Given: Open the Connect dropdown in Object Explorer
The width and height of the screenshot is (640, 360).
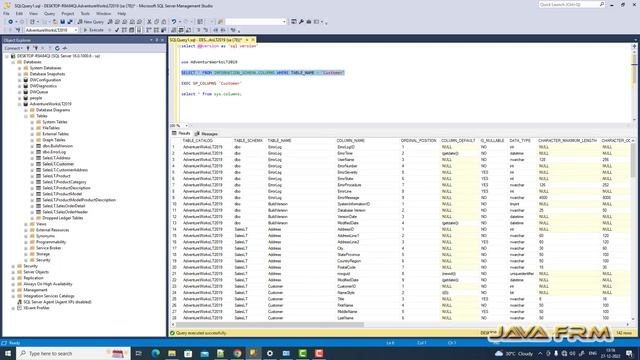Looking at the screenshot, I should [x=13, y=48].
